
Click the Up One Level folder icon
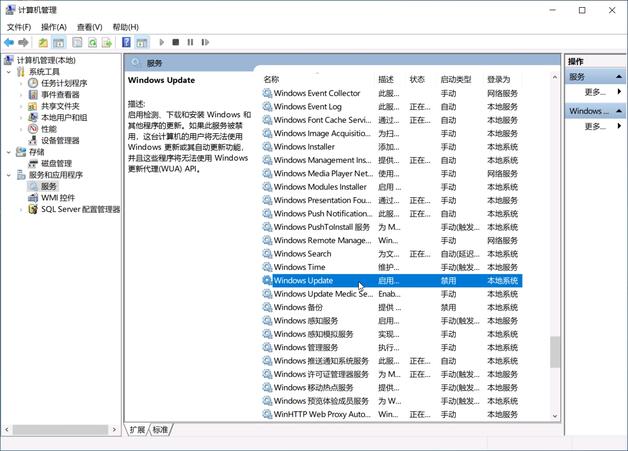coord(43,43)
